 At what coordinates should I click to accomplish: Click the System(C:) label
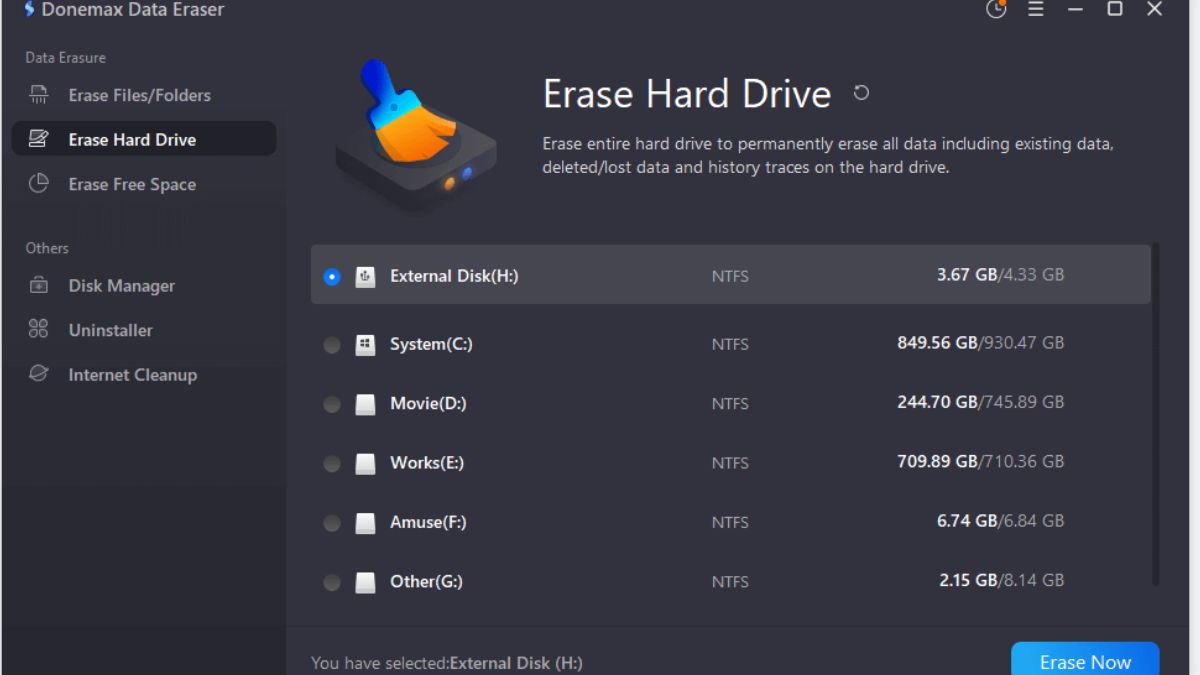431,344
